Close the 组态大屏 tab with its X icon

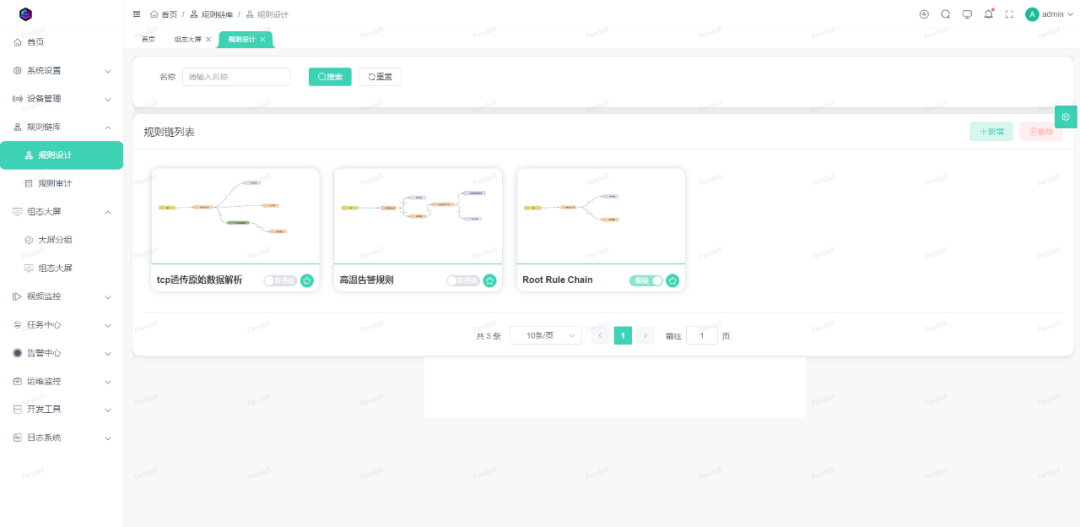(208, 39)
